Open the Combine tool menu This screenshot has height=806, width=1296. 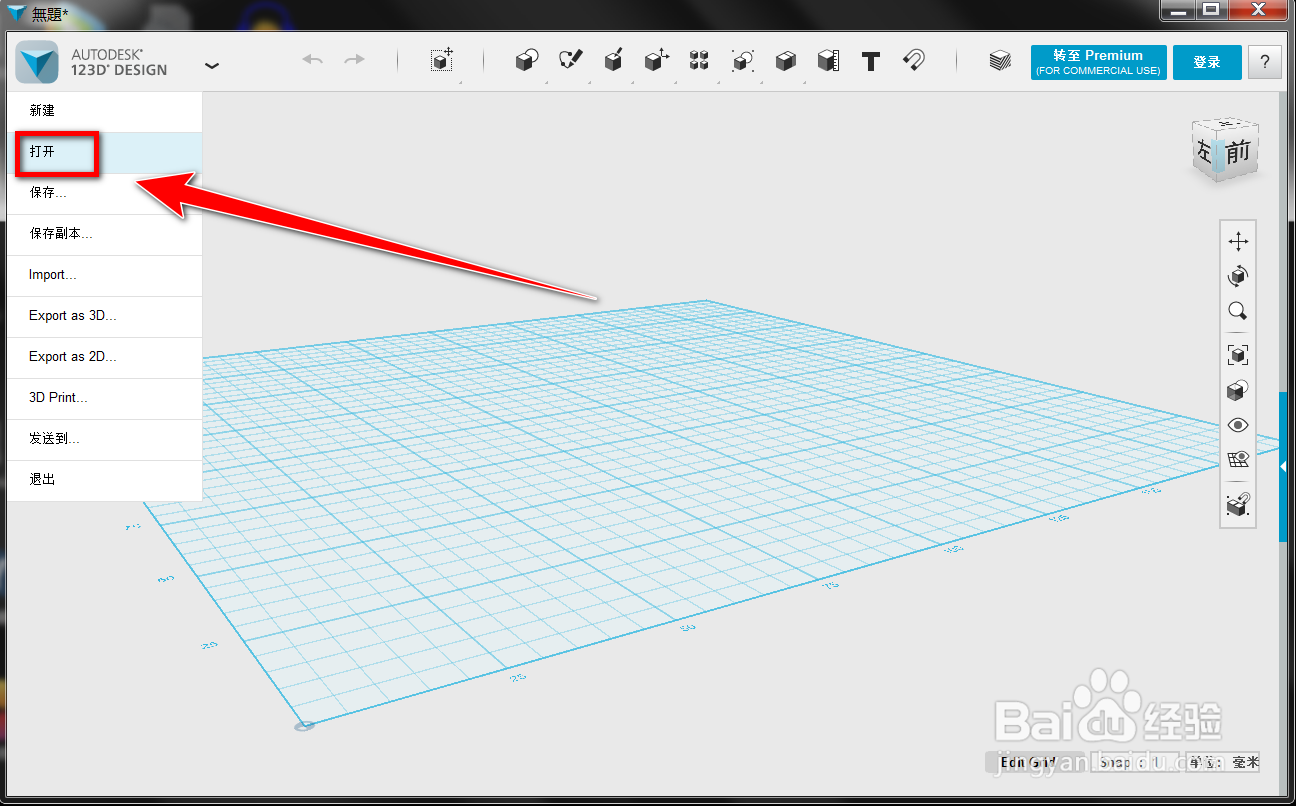pyautogui.click(x=785, y=61)
